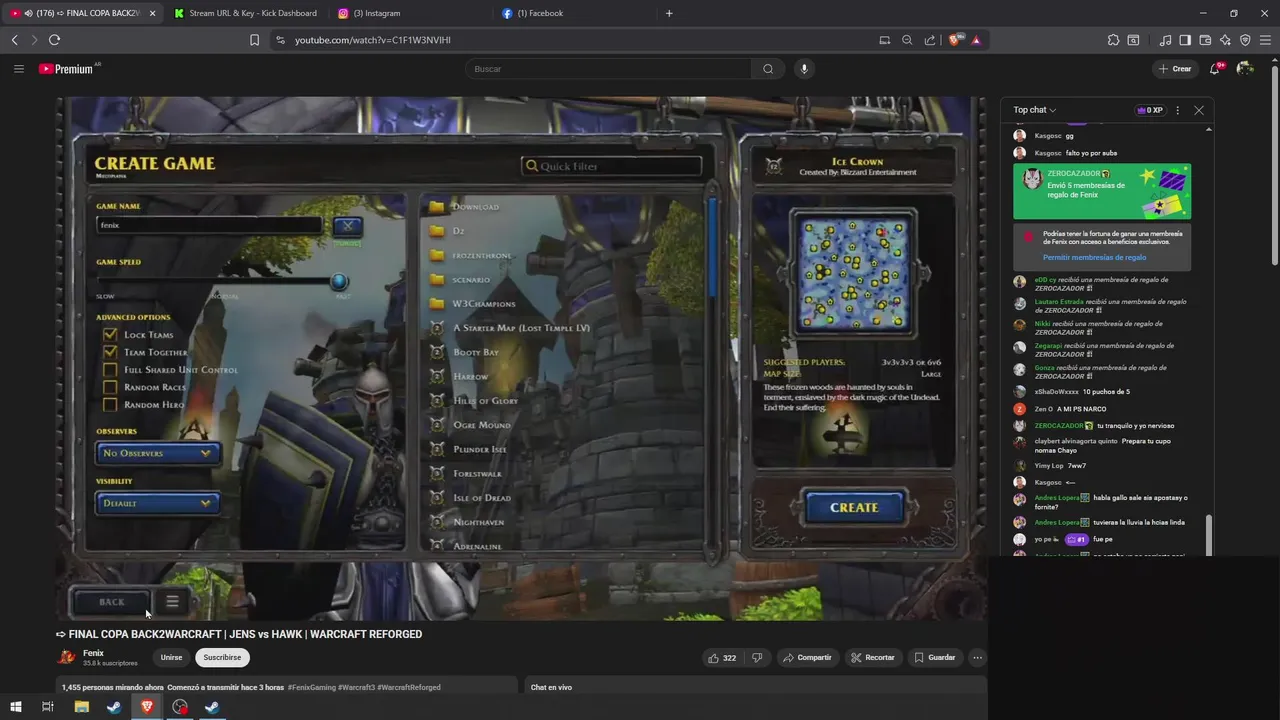Open File Explorer from the taskbar
1280x720 pixels.
82,707
